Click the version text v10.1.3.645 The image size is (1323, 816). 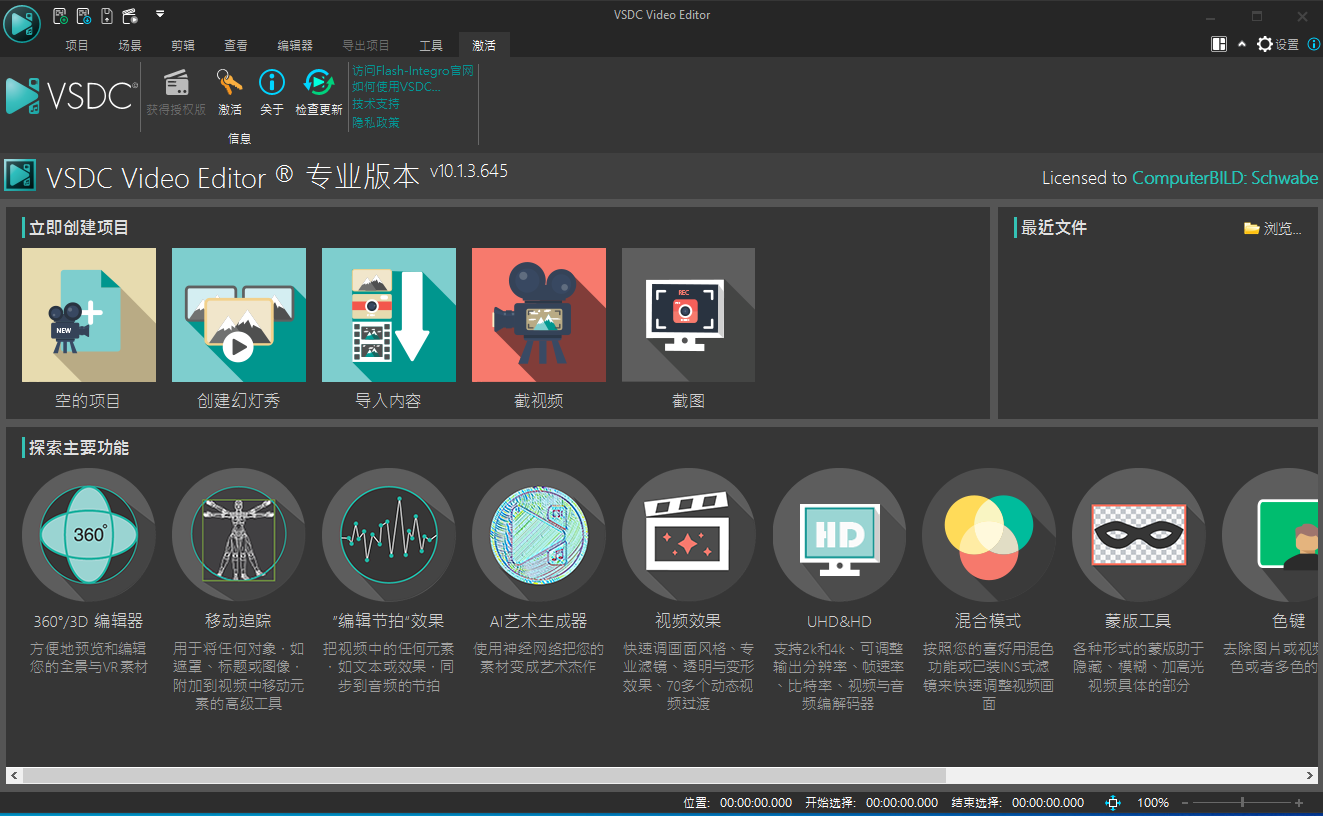pyautogui.click(x=469, y=171)
